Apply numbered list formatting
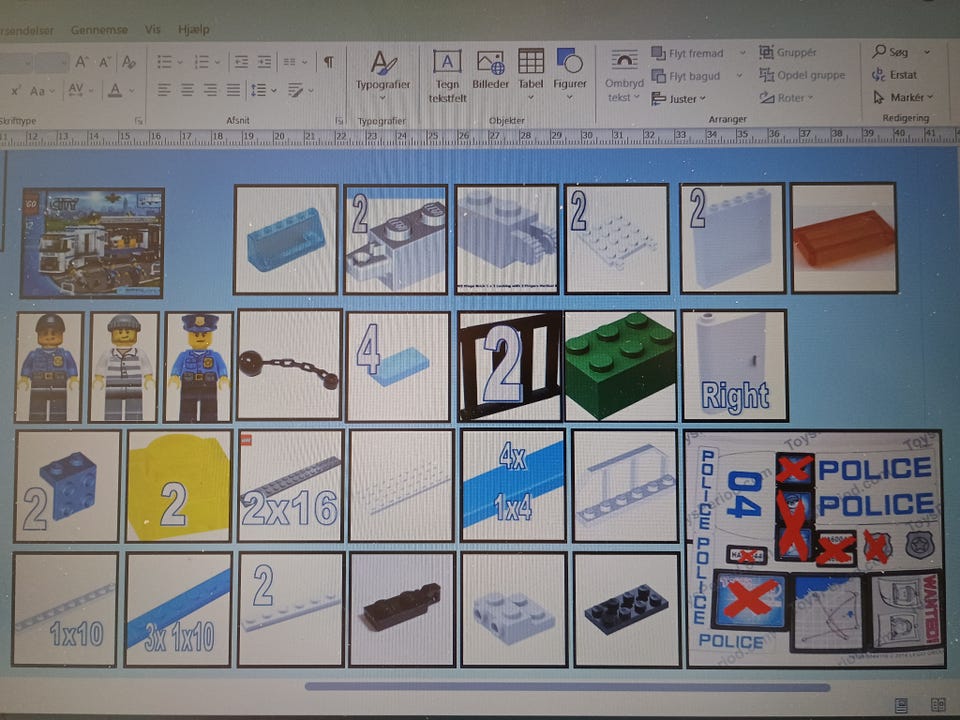960x720 pixels. 201,62
